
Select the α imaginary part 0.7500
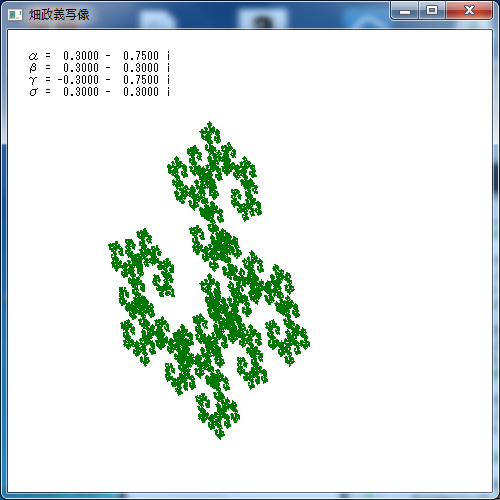pos(141,56)
